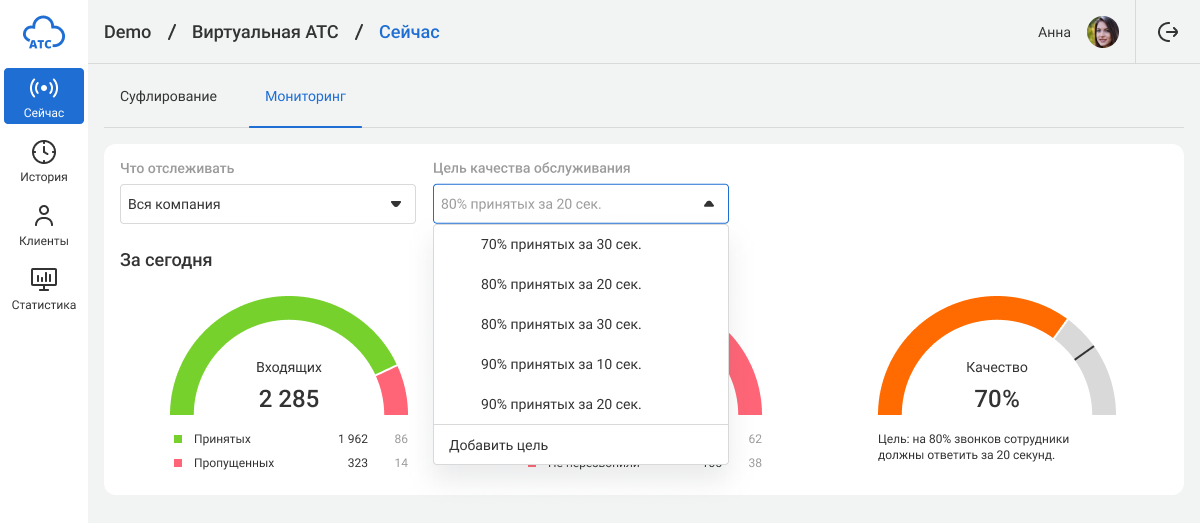This screenshot has width=1200, height=523.
Task: Click the logout arrow icon
Action: (1167, 32)
